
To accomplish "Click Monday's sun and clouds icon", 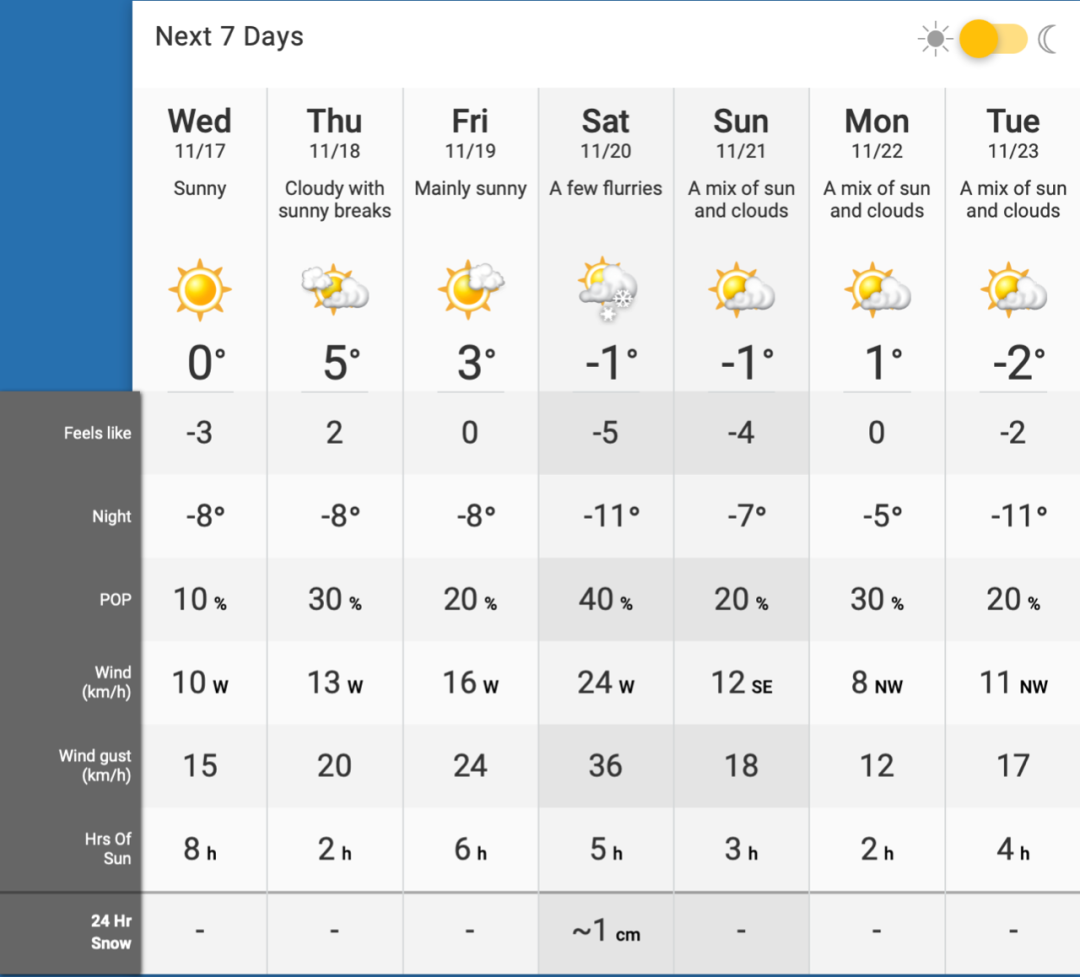I will pyautogui.click(x=877, y=290).
